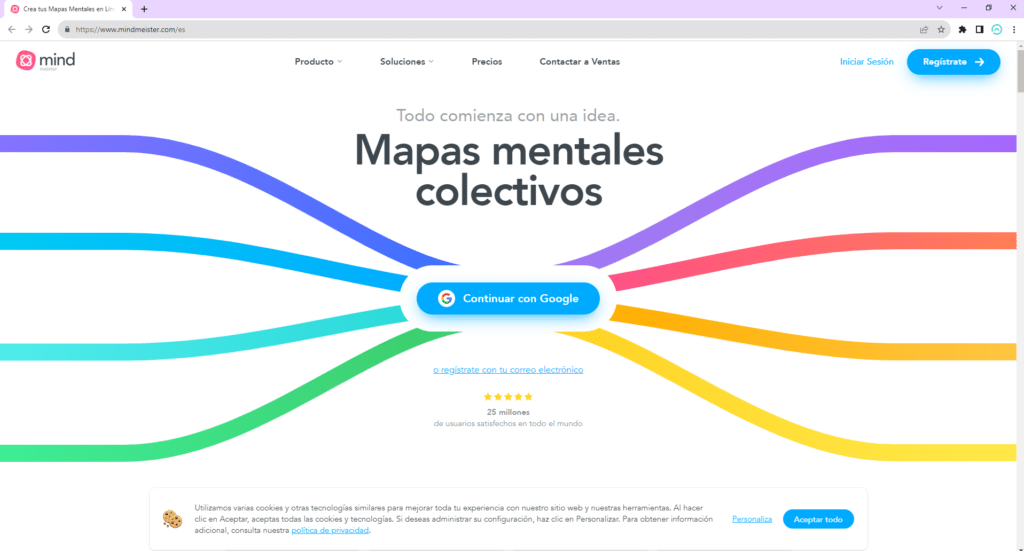Viewport: 1024px width, 551px height.
Task: Toggle the browser side panel icon
Action: 980,29
